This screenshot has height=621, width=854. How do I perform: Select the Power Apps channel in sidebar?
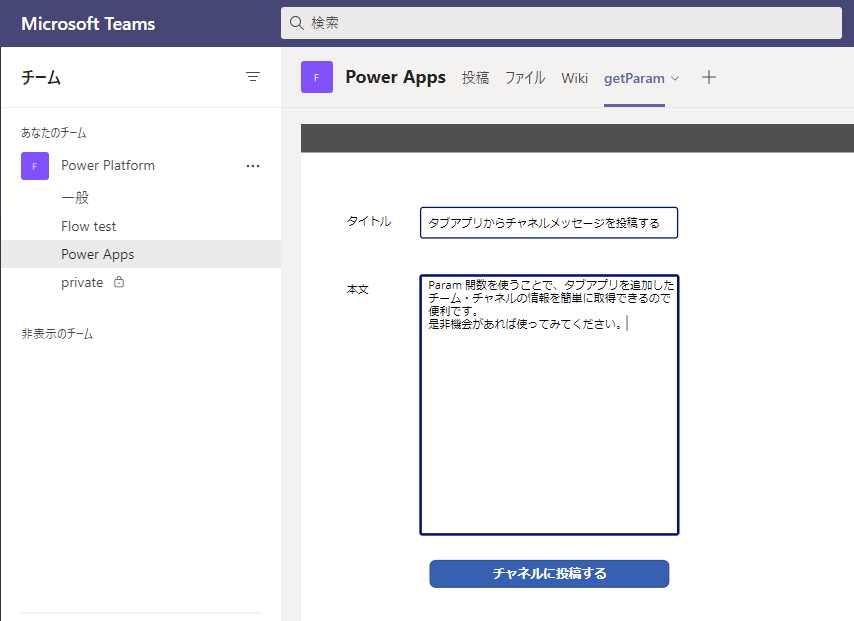point(141,254)
